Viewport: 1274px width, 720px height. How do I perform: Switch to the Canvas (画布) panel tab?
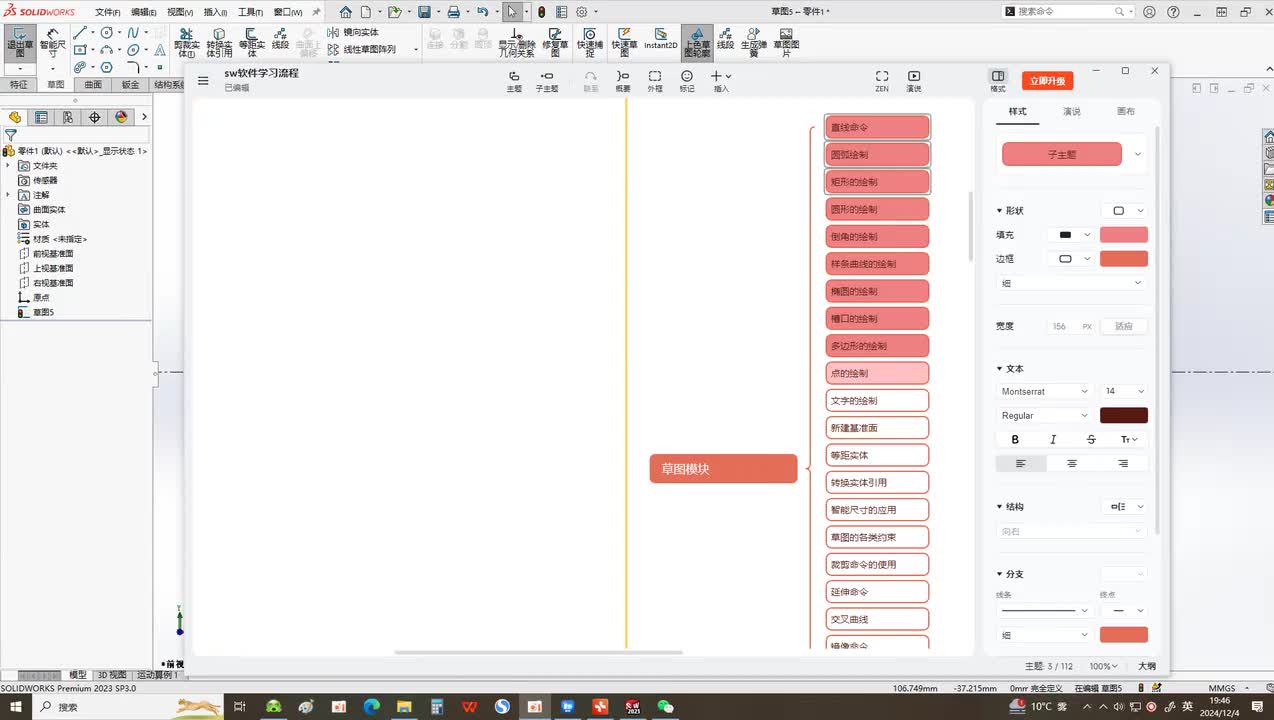coord(1126,111)
